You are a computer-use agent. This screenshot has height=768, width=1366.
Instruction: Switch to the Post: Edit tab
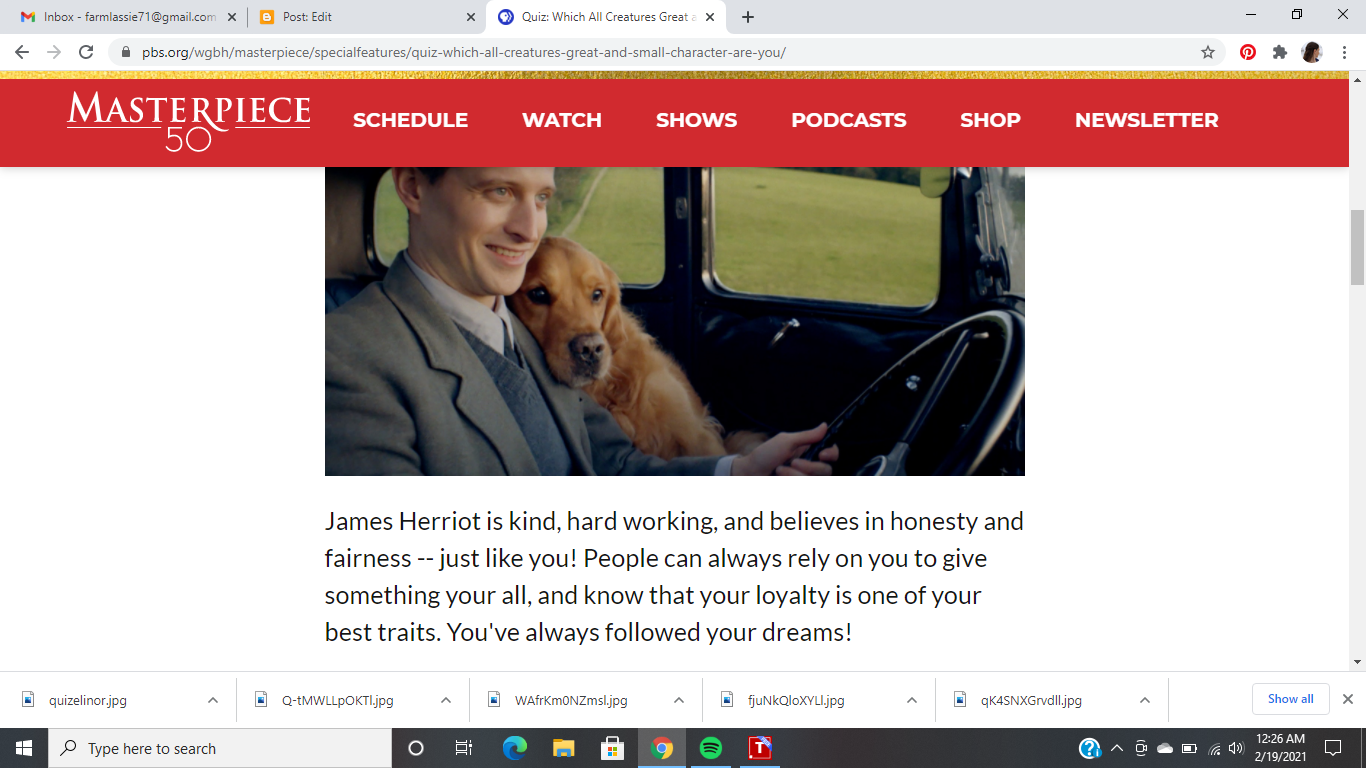pos(365,17)
